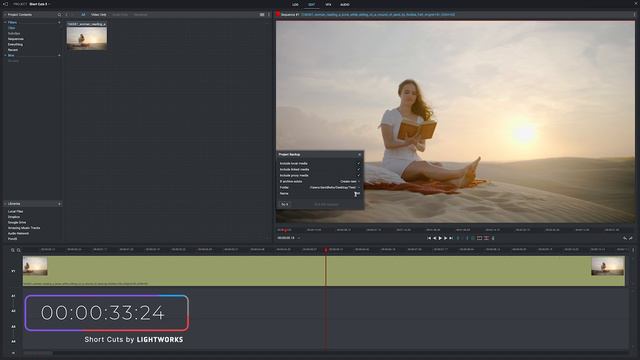
Task: Open the Short Cuts 5 project name dropdown
Action: point(40,4)
